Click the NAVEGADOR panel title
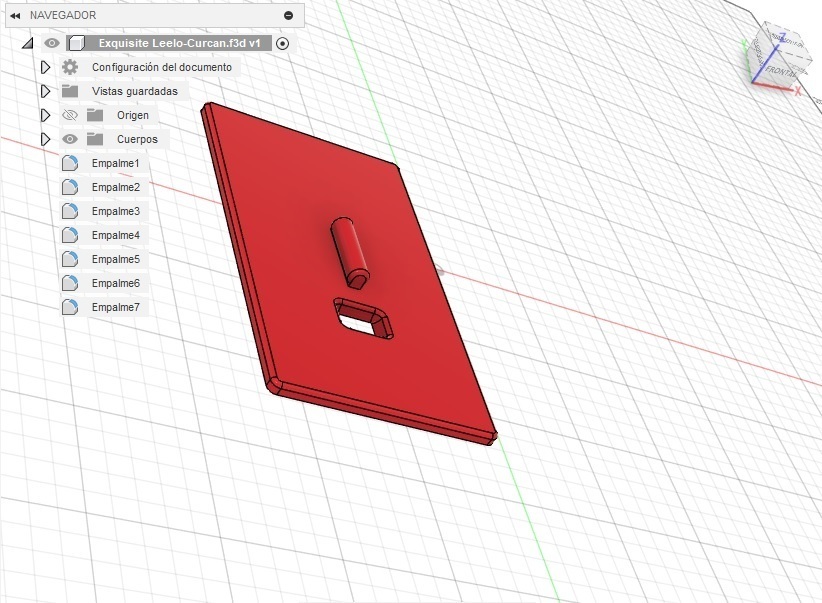 pyautogui.click(x=63, y=15)
